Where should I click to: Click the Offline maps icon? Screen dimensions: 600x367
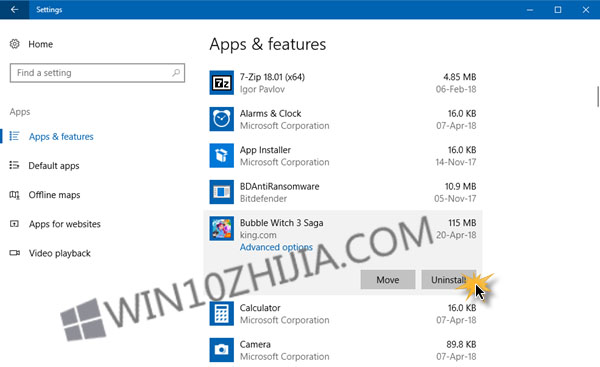tap(15, 195)
